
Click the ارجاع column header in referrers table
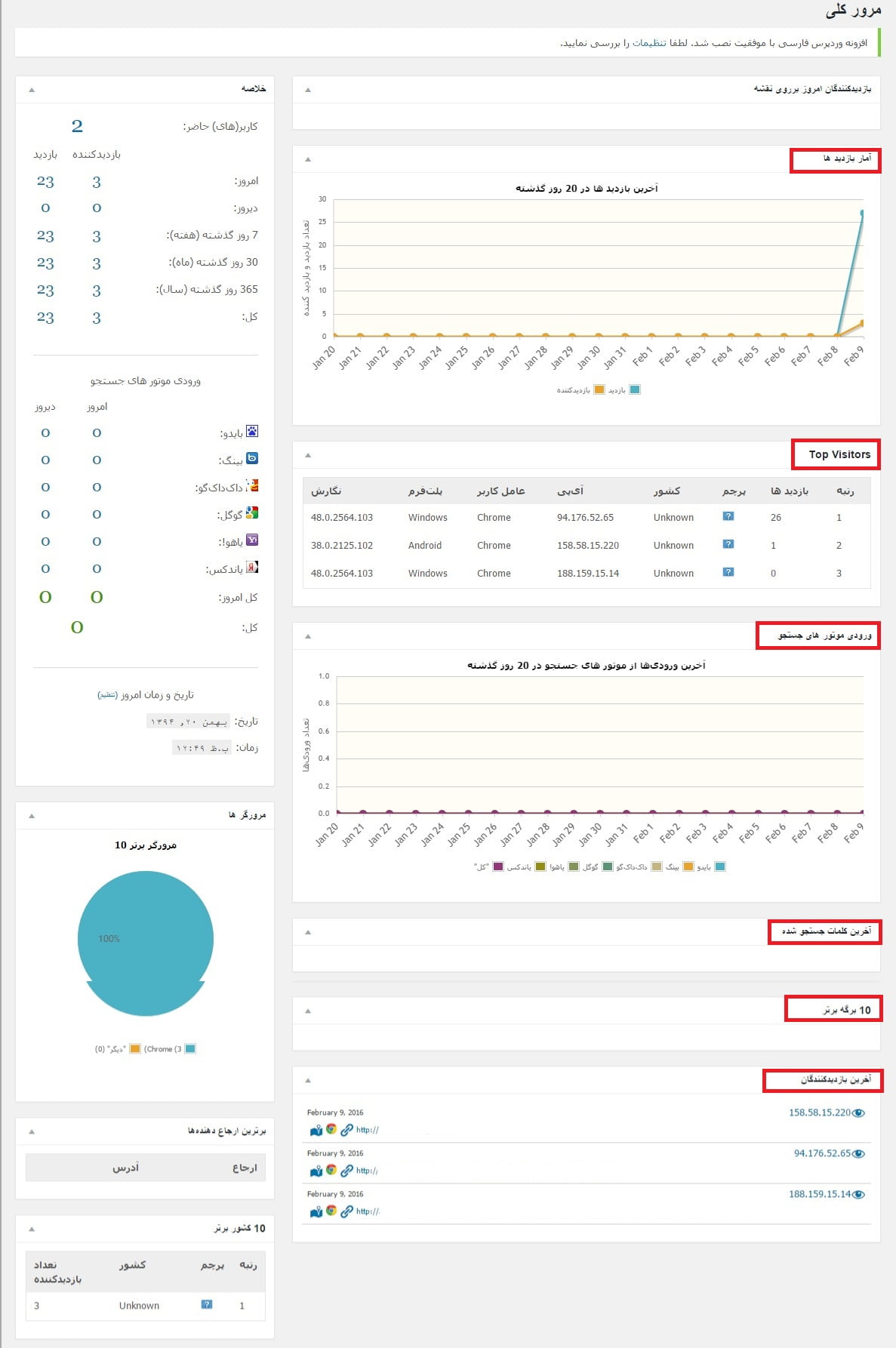point(245,1168)
